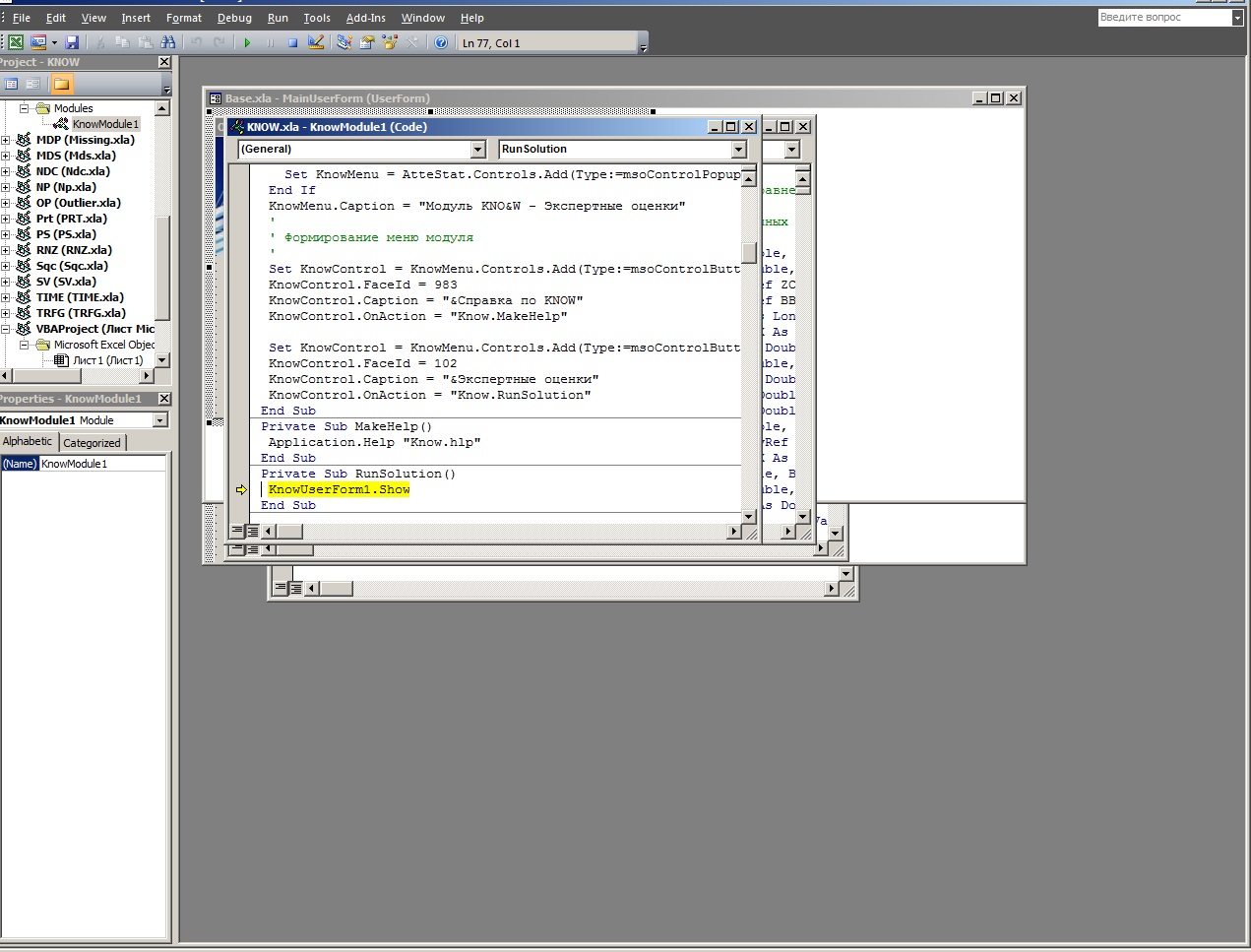Open Object Browser toolbar icon
Viewport: 1251px width, 952px height.
[389, 42]
